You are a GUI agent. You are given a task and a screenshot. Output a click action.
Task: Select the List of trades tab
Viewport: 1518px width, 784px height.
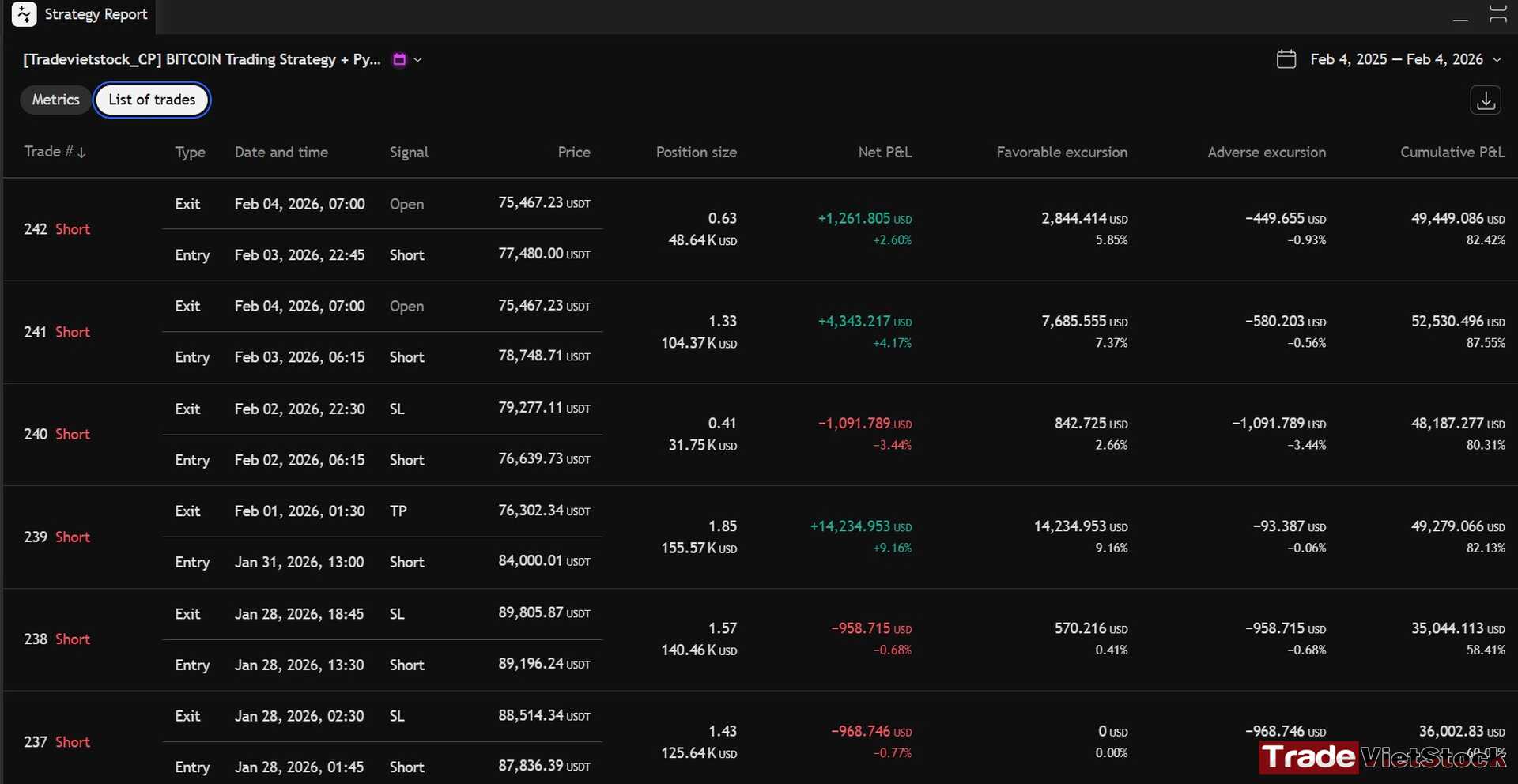(152, 100)
